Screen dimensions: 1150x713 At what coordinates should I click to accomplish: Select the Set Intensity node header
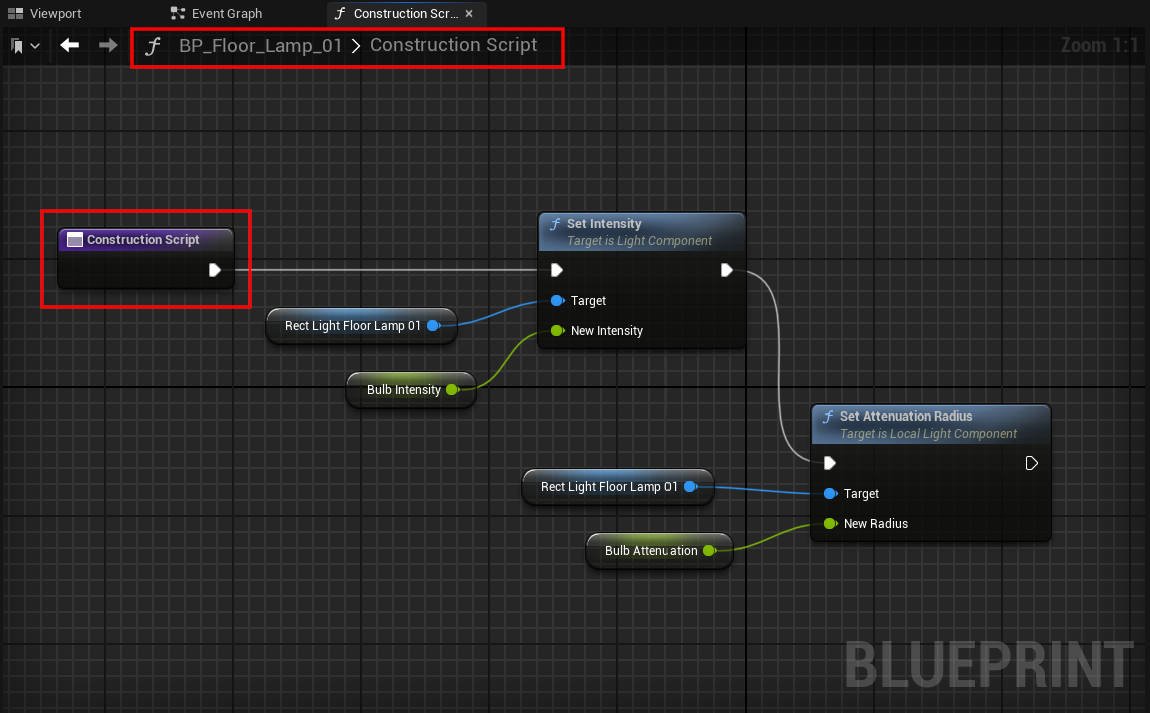click(x=642, y=232)
